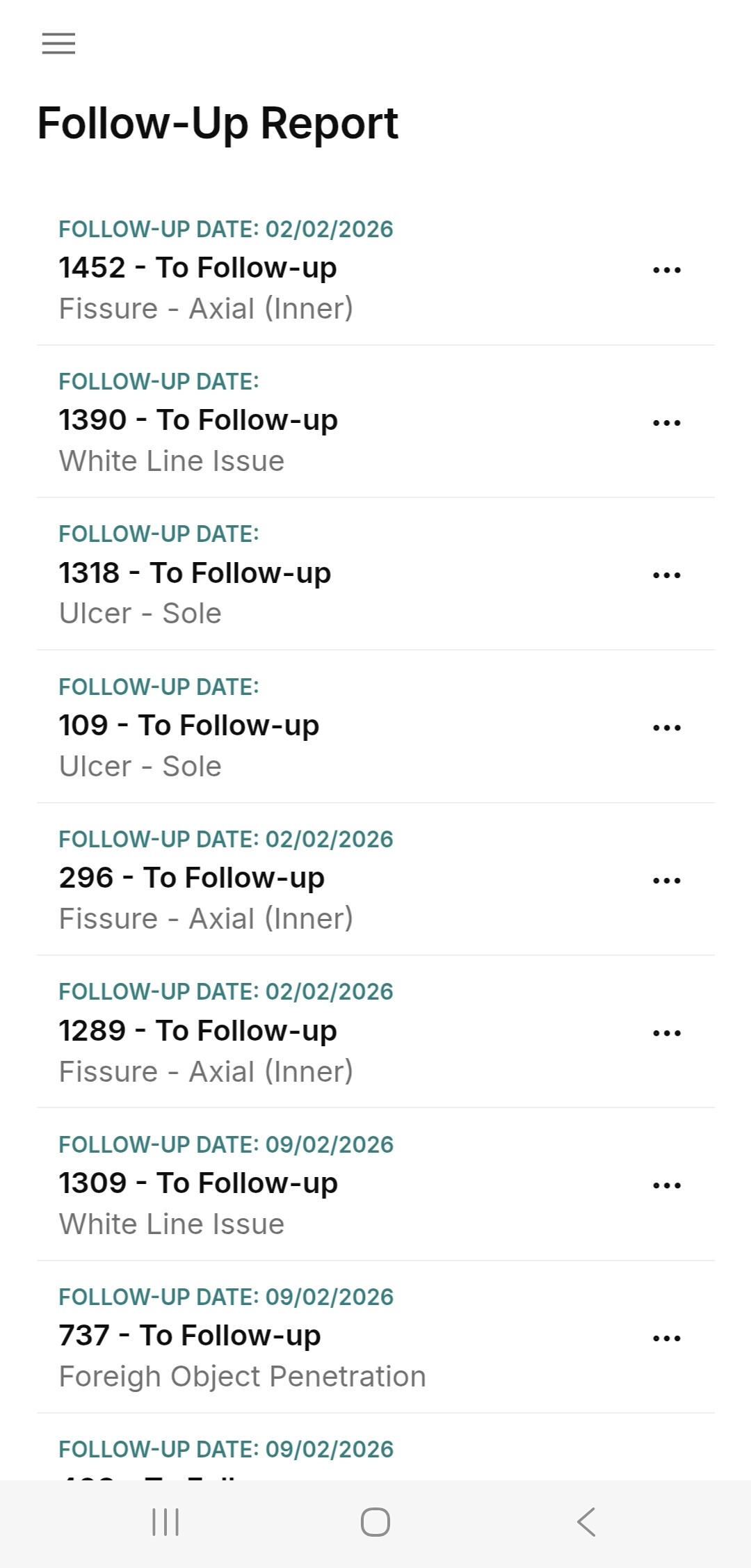Tap the three-dot menu for 1309
751x1568 pixels.
pos(666,1185)
